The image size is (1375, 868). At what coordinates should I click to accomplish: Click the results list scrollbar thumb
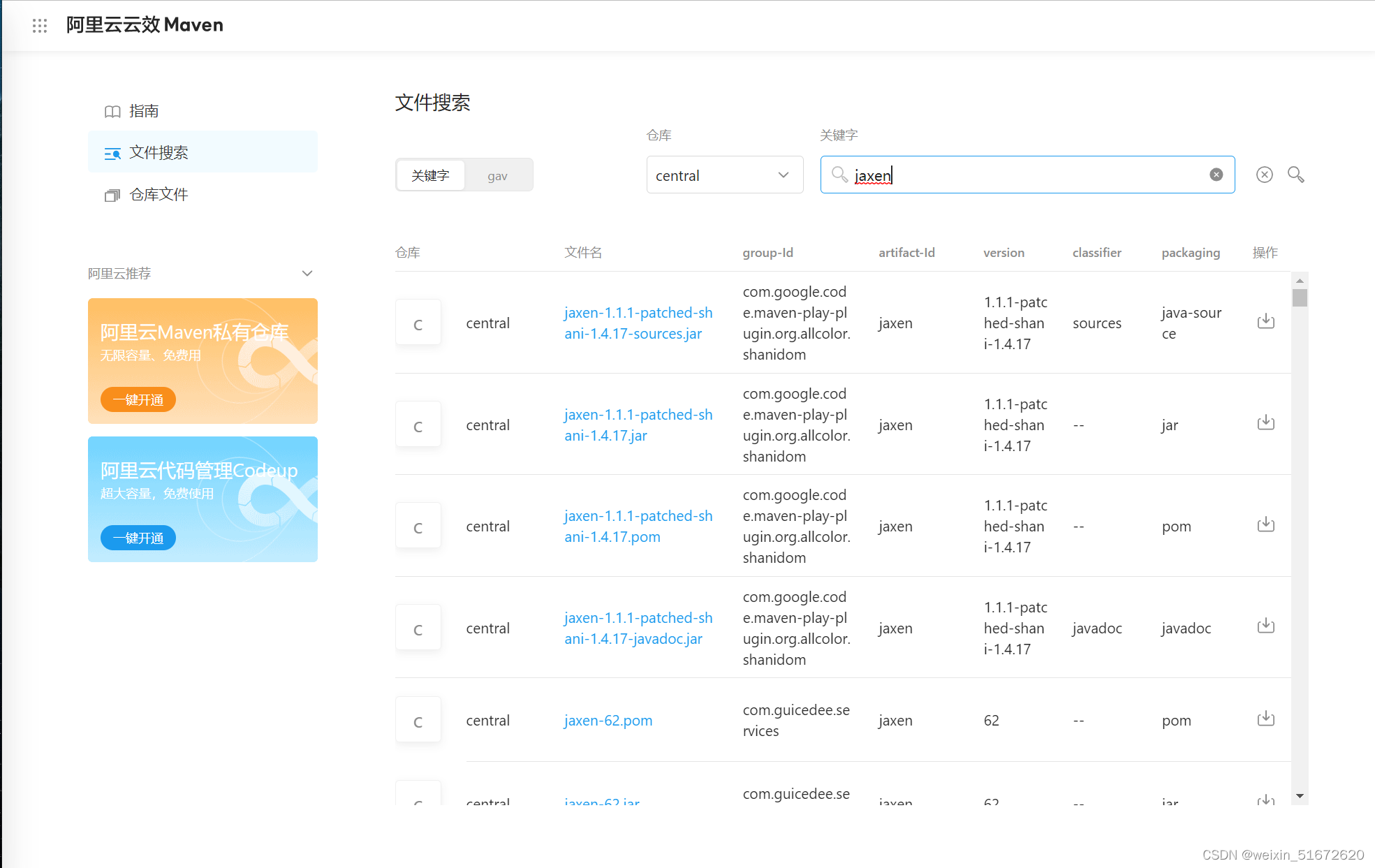point(1300,298)
